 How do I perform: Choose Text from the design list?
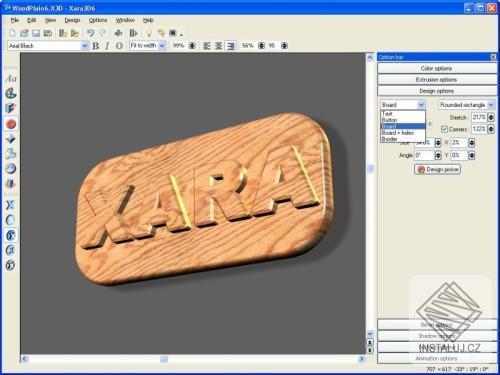coord(403,114)
